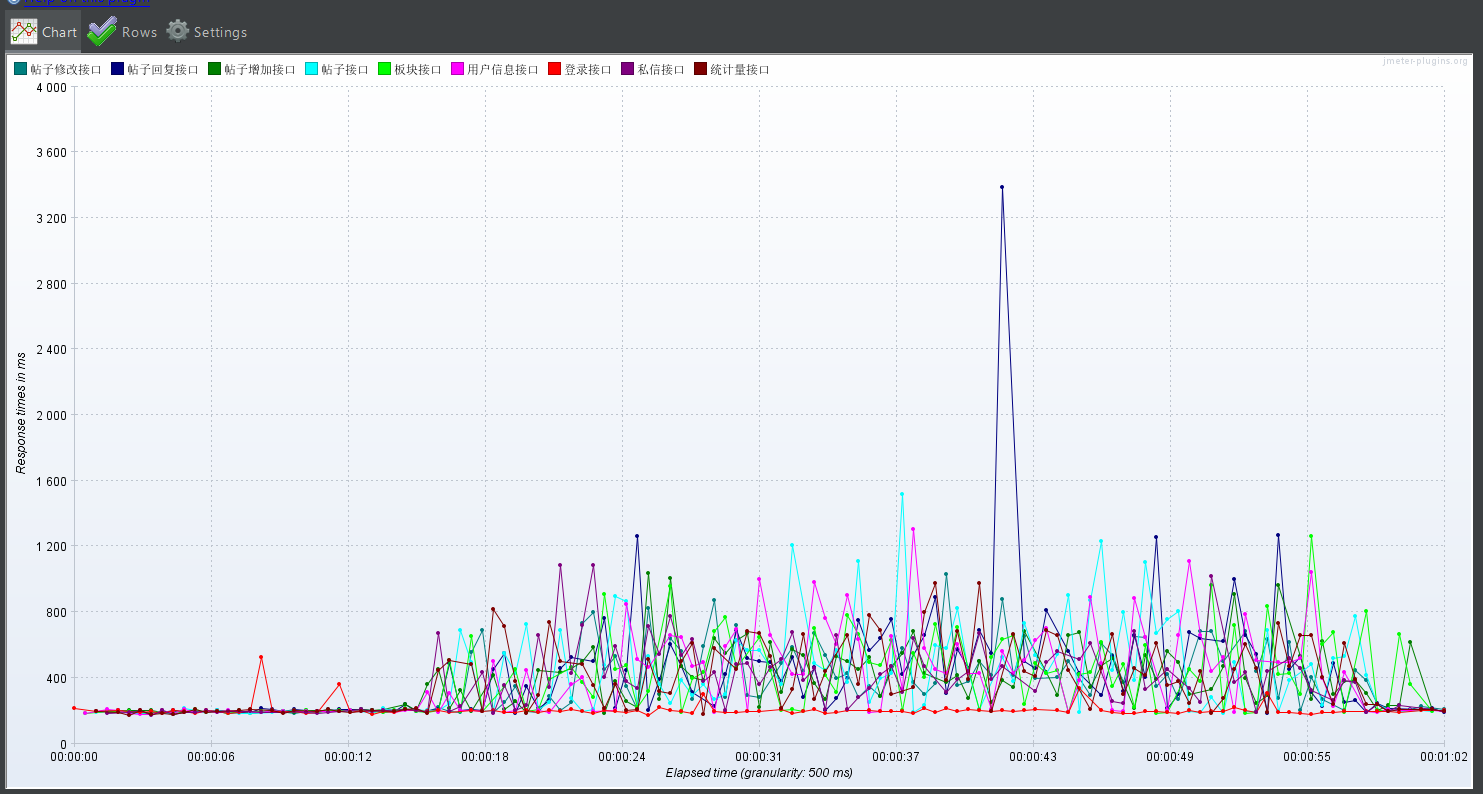1483x794 pixels.
Task: Click the maroon 统计量接口 legend swatch
Action: point(700,69)
